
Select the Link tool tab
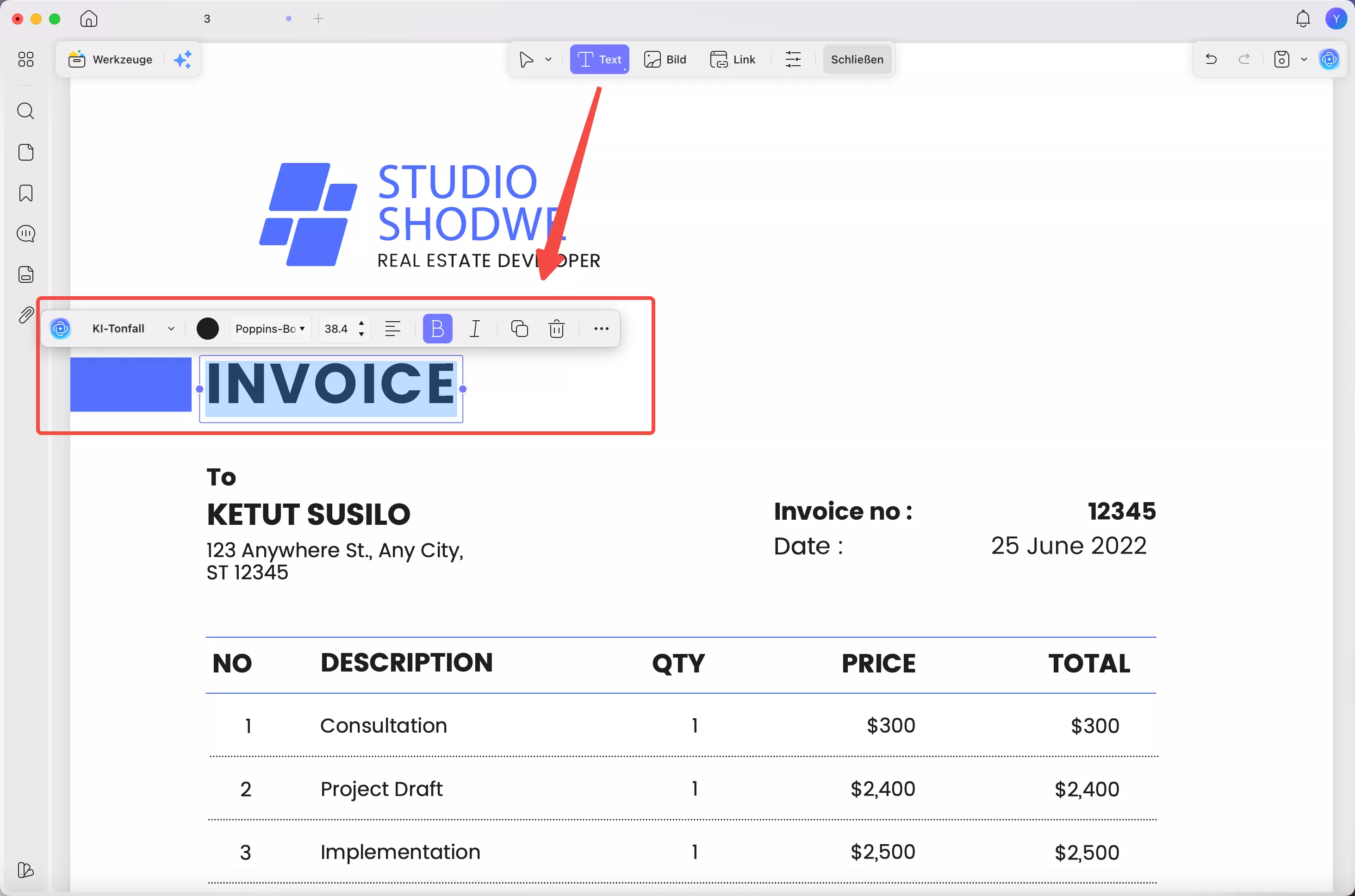[733, 59]
